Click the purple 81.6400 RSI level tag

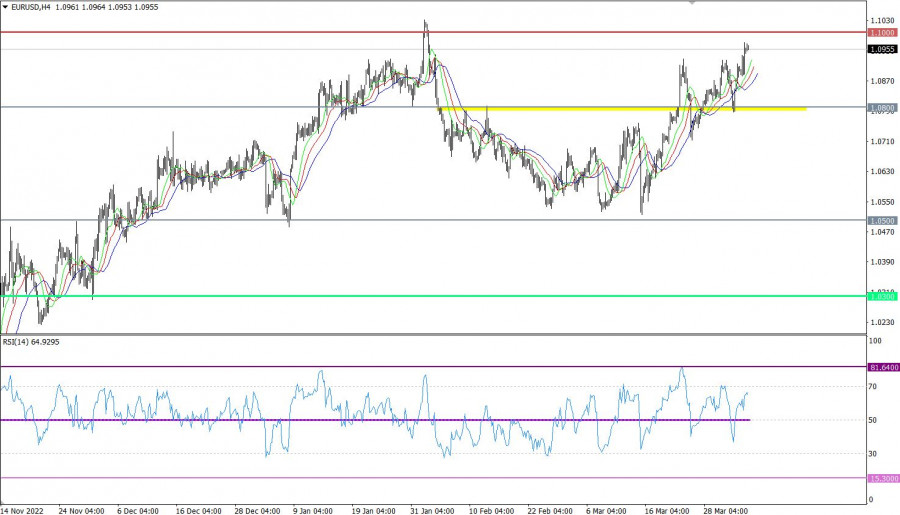point(882,367)
